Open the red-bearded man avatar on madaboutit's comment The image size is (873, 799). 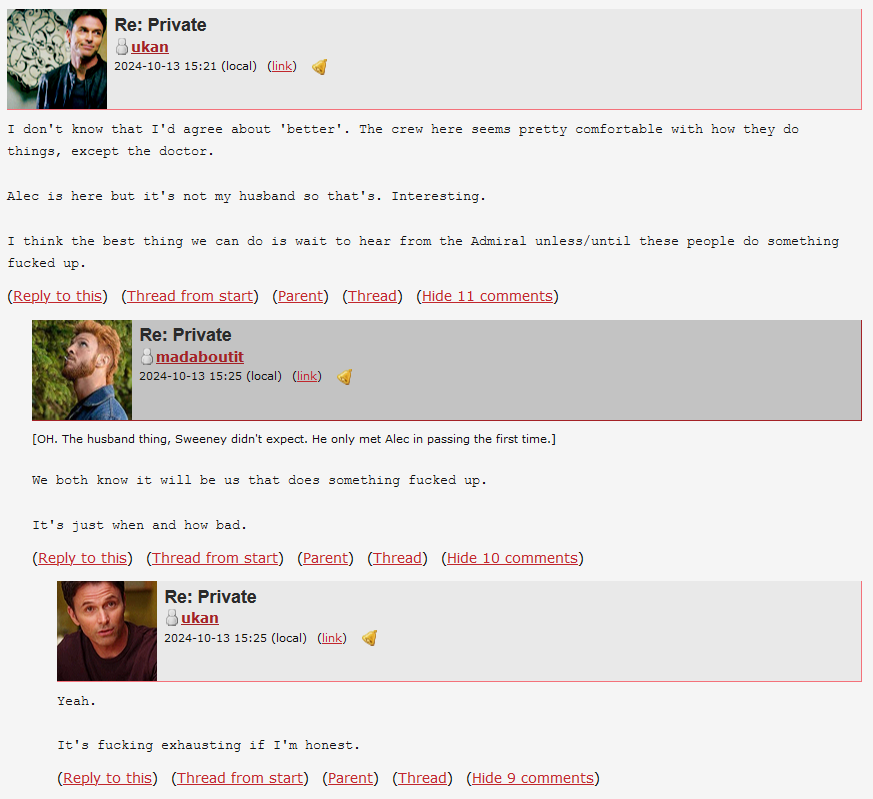pos(82,370)
